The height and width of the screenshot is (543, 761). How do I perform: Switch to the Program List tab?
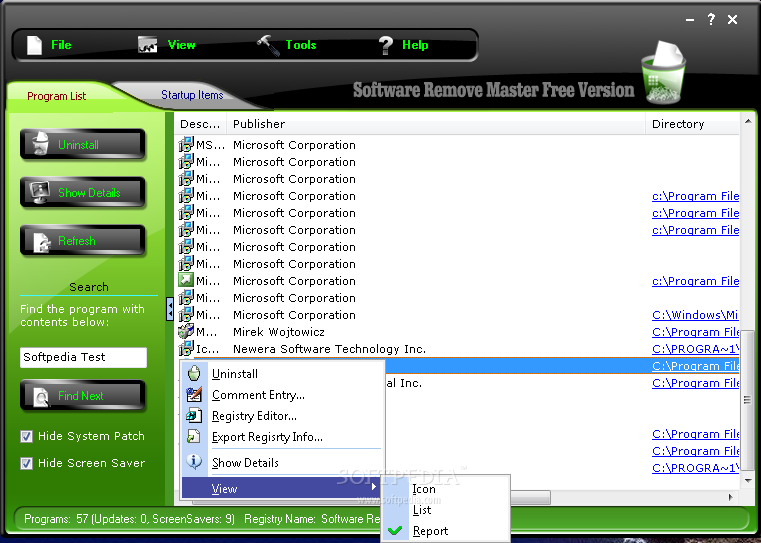coord(57,96)
